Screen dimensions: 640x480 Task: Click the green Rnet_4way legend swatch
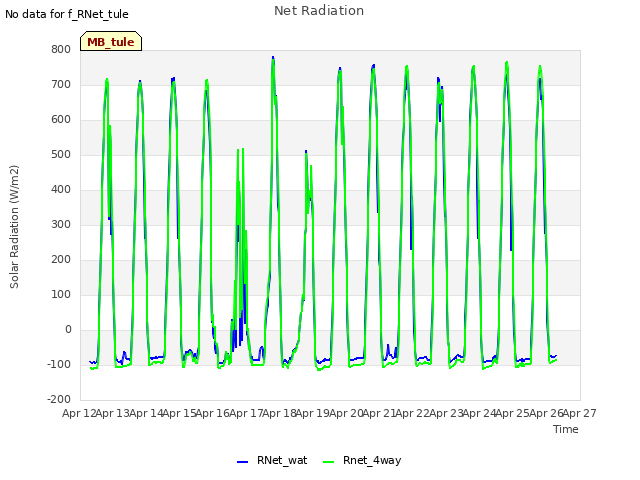click(x=328, y=462)
